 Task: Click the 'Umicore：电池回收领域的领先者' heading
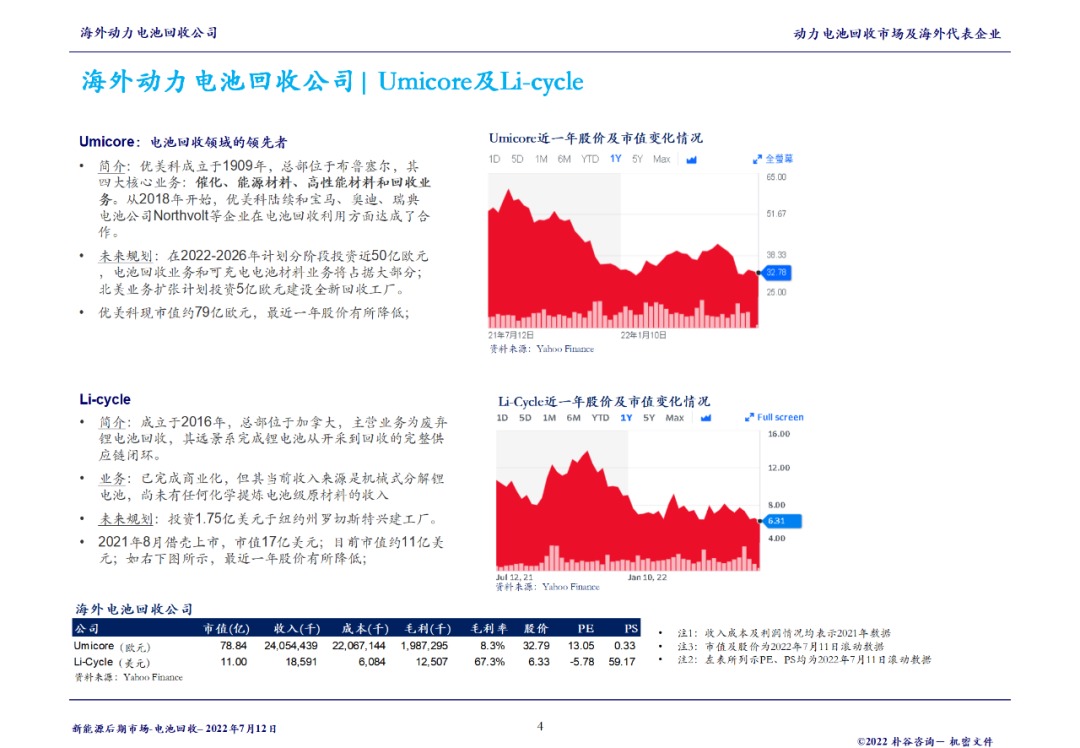coord(183,142)
